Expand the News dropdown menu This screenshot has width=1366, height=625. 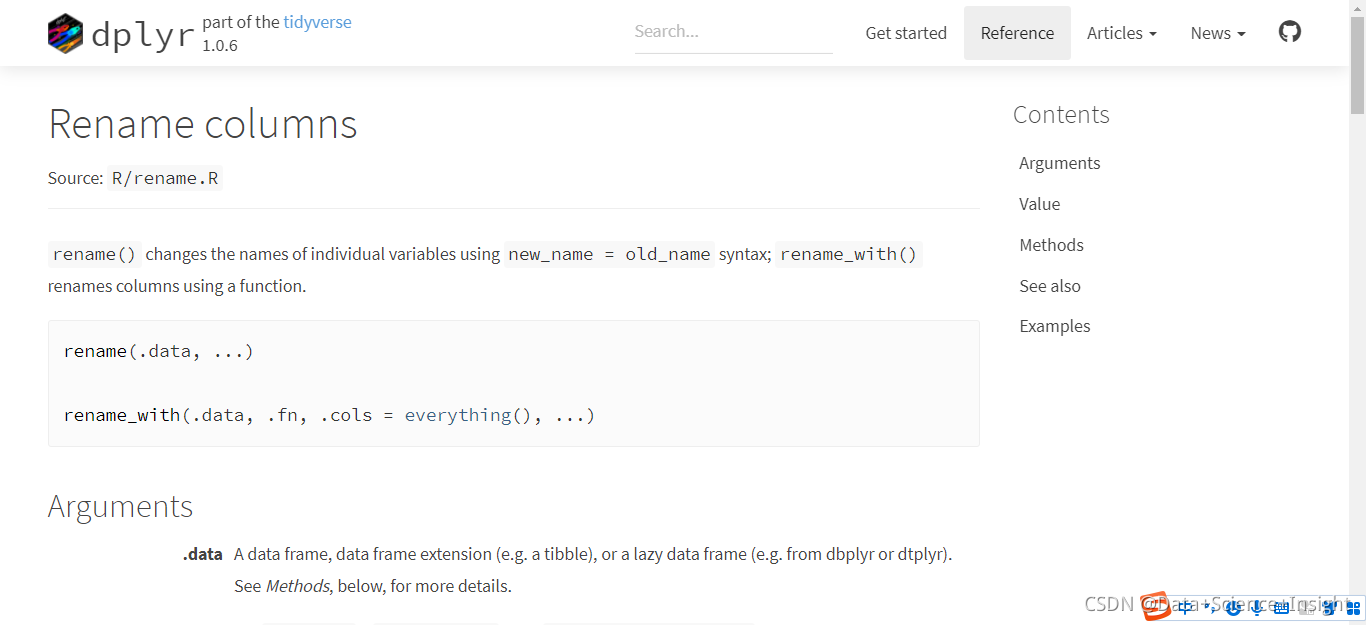pos(1217,33)
